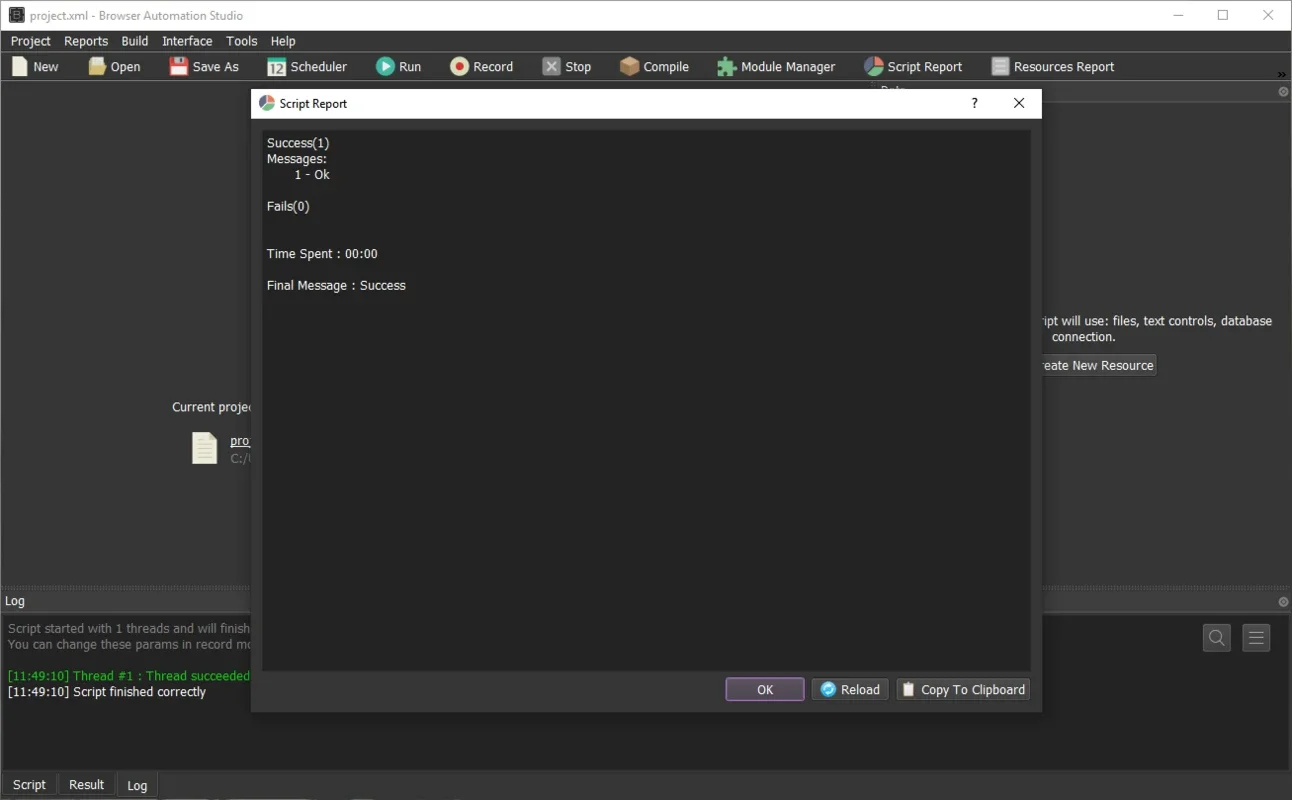Open the Build menu

(x=135, y=41)
